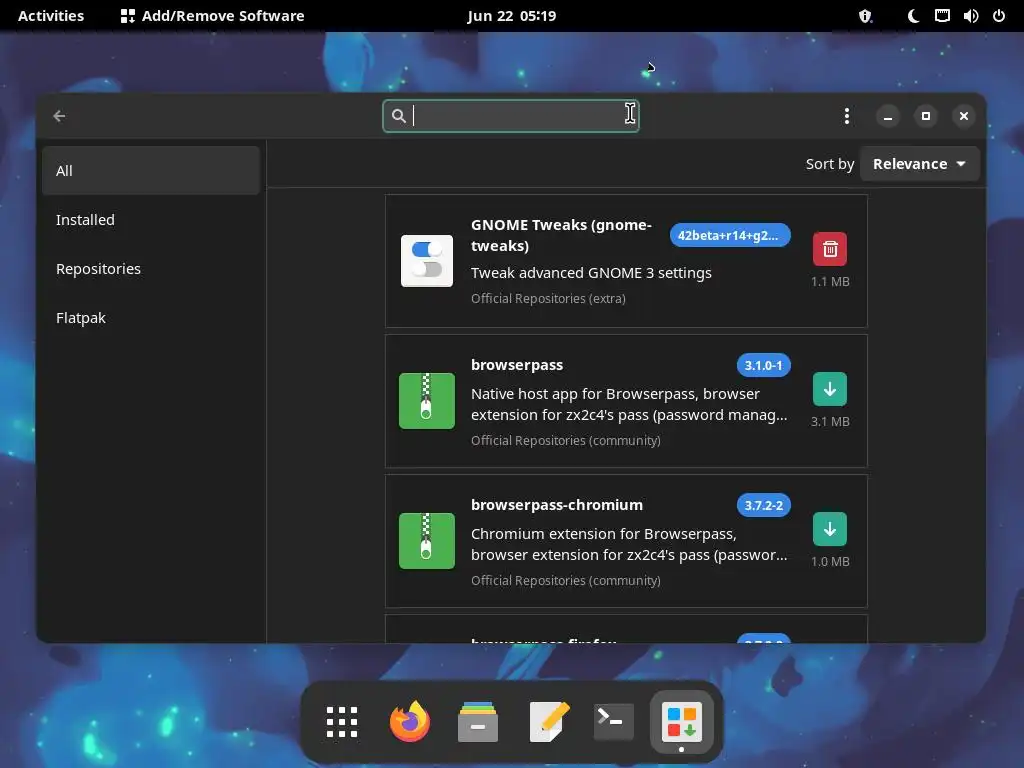
Task: Launch Terminal from the dock
Action: (613, 722)
